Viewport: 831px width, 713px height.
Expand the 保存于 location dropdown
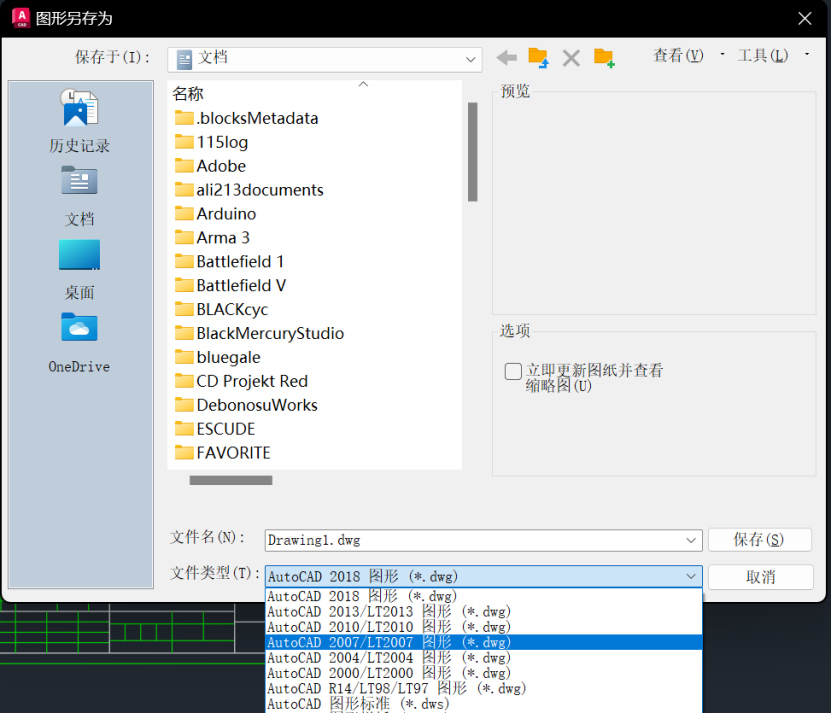(470, 59)
